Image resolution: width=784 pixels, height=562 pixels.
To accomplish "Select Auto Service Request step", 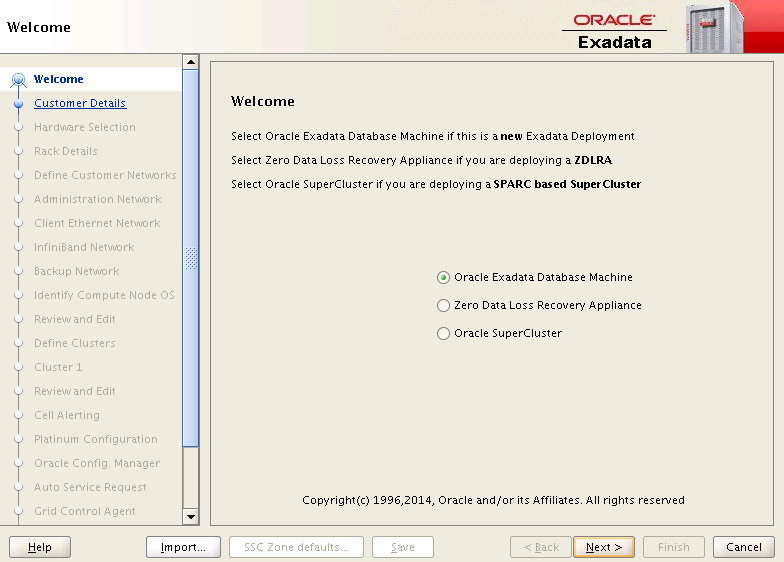I will tap(90, 487).
